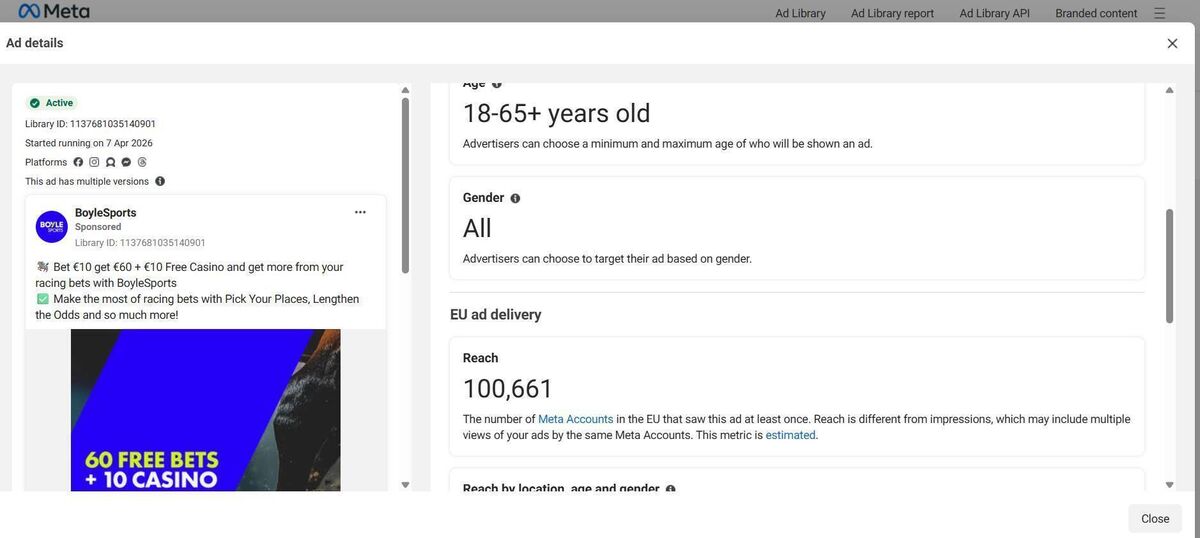Open the Meta Accounts link
Screen dimensions: 1200x538
576,419
